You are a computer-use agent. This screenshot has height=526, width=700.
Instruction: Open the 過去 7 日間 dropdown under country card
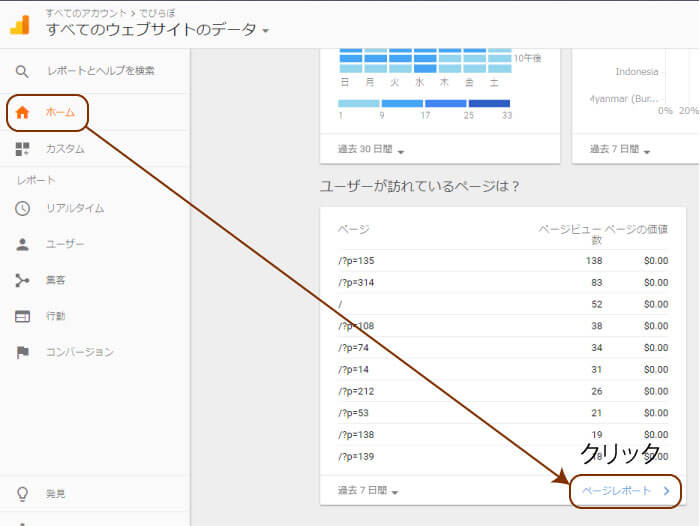pos(620,149)
